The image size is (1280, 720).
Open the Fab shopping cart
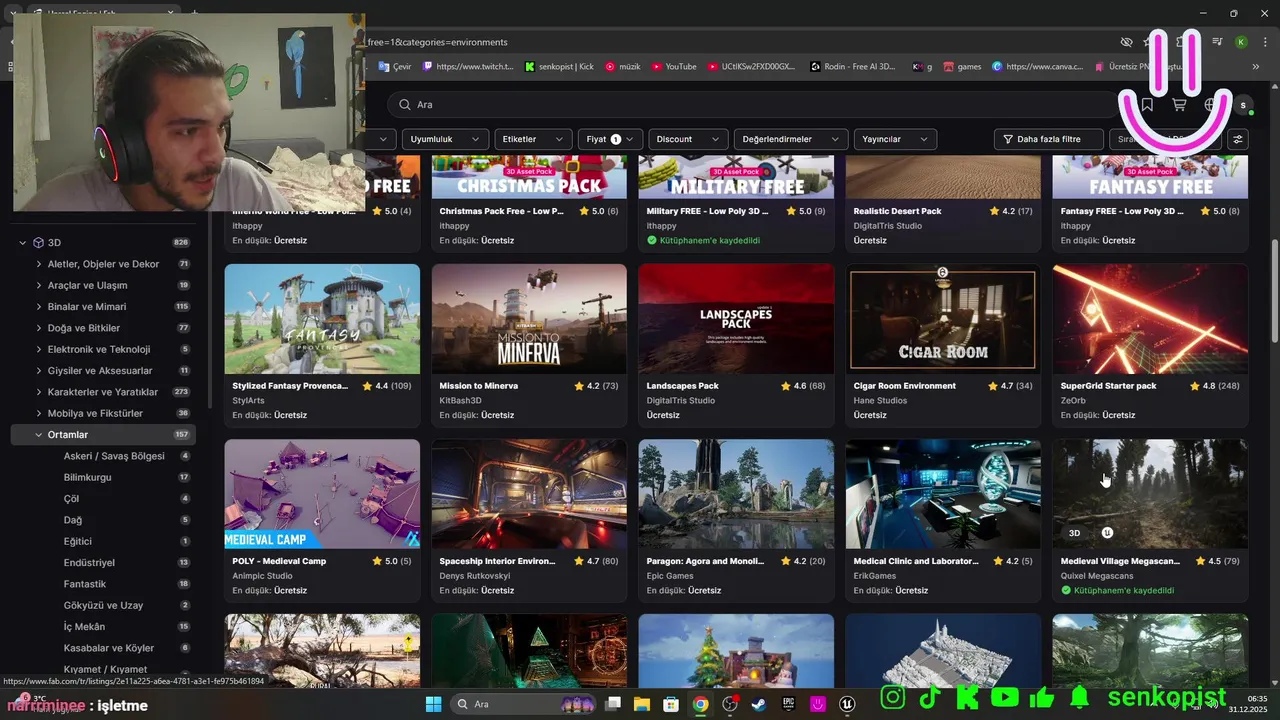pyautogui.click(x=1179, y=104)
